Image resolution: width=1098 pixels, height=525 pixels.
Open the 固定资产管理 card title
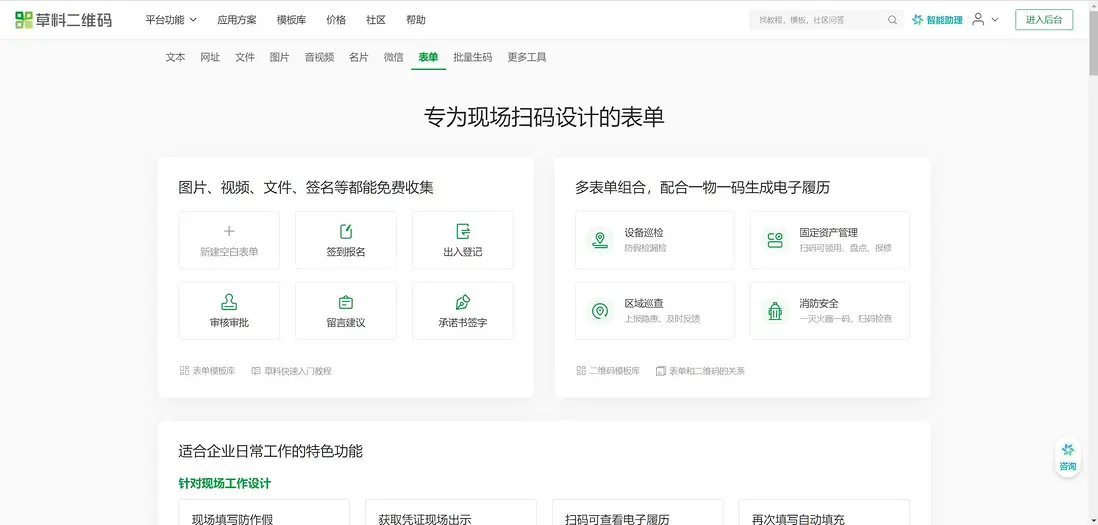coord(828,232)
